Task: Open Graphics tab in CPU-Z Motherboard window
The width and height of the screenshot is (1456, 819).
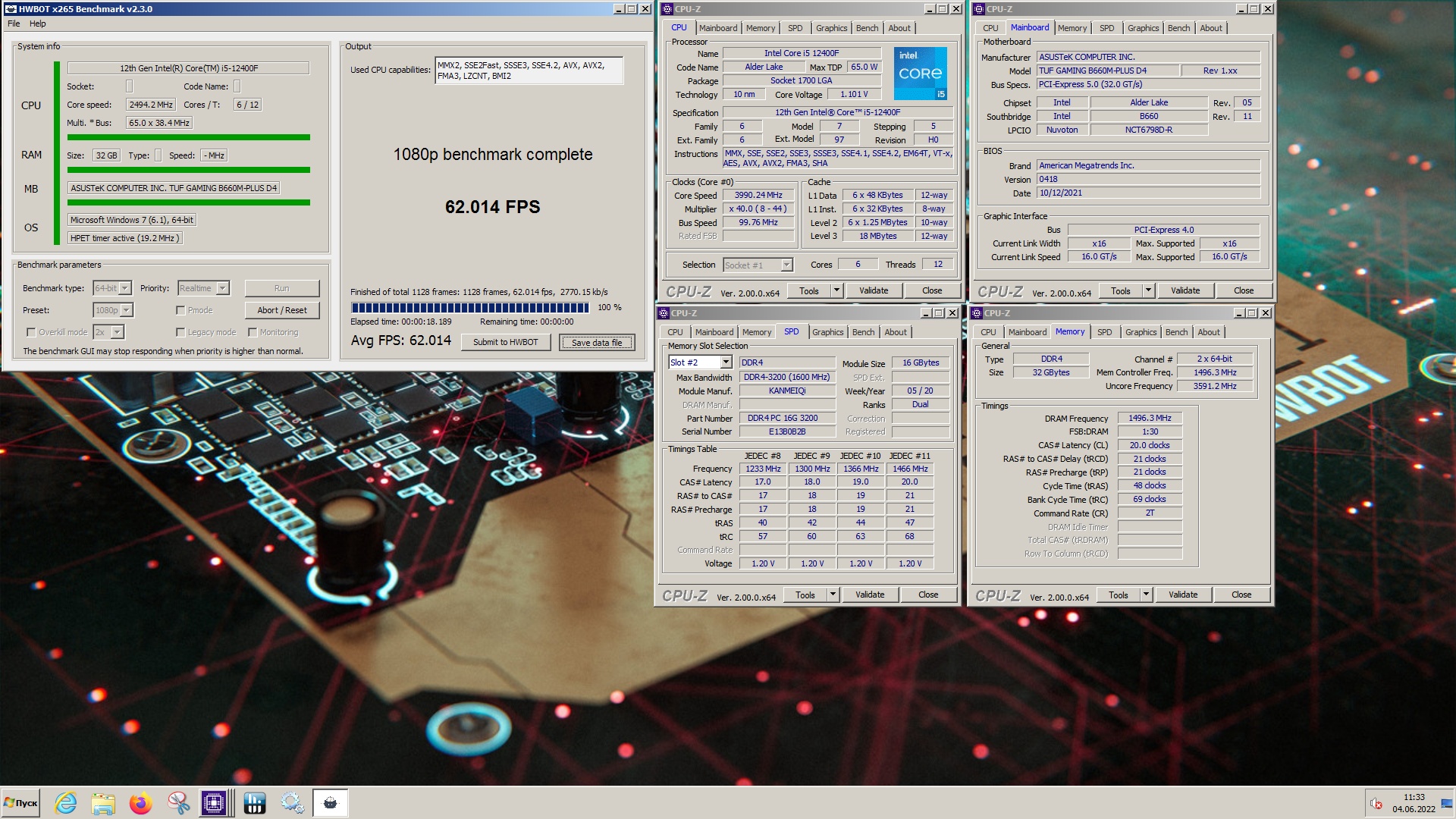Action: (1143, 28)
